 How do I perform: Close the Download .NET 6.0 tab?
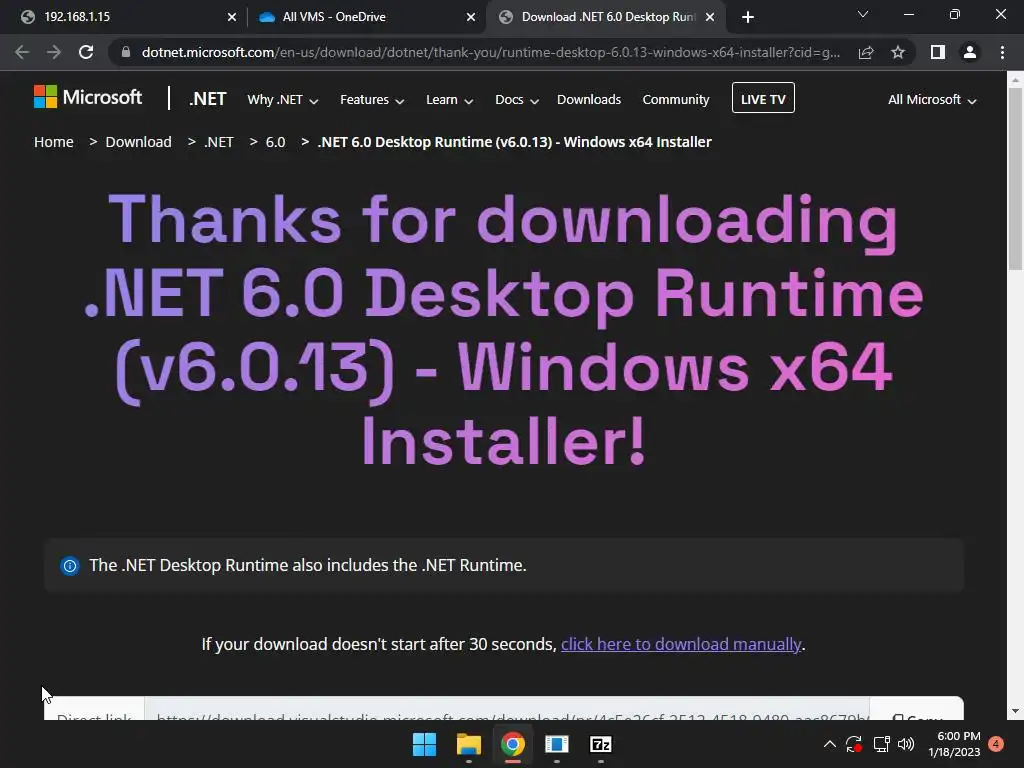[710, 17]
